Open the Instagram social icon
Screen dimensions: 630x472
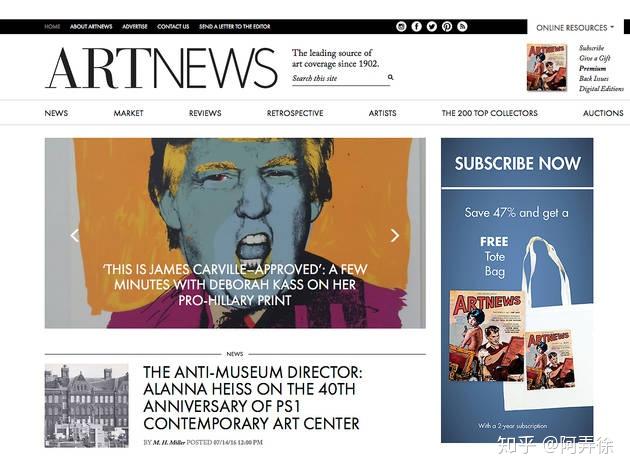(401, 27)
